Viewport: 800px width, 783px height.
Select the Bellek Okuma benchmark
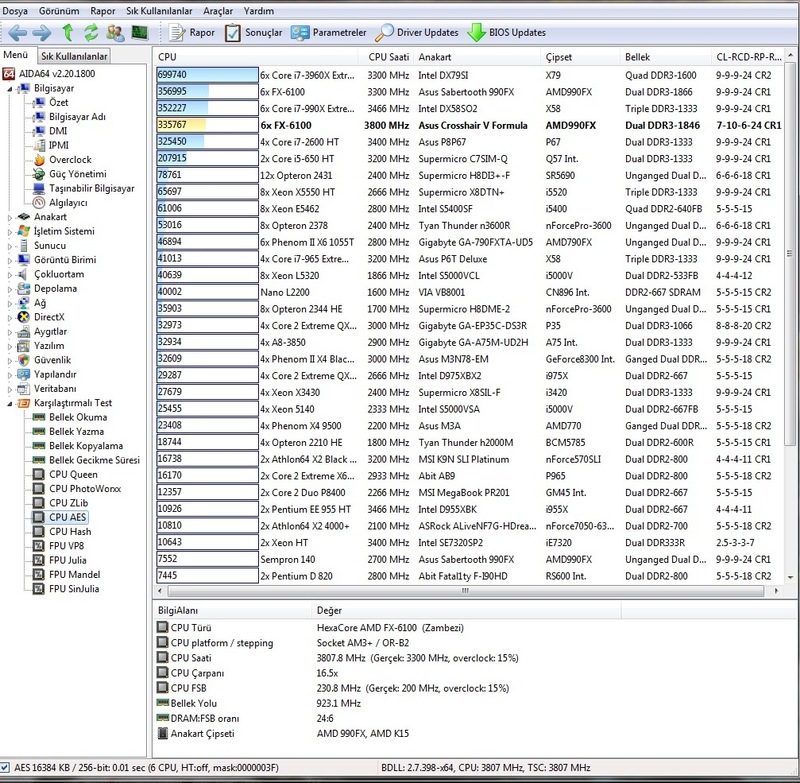(78, 417)
